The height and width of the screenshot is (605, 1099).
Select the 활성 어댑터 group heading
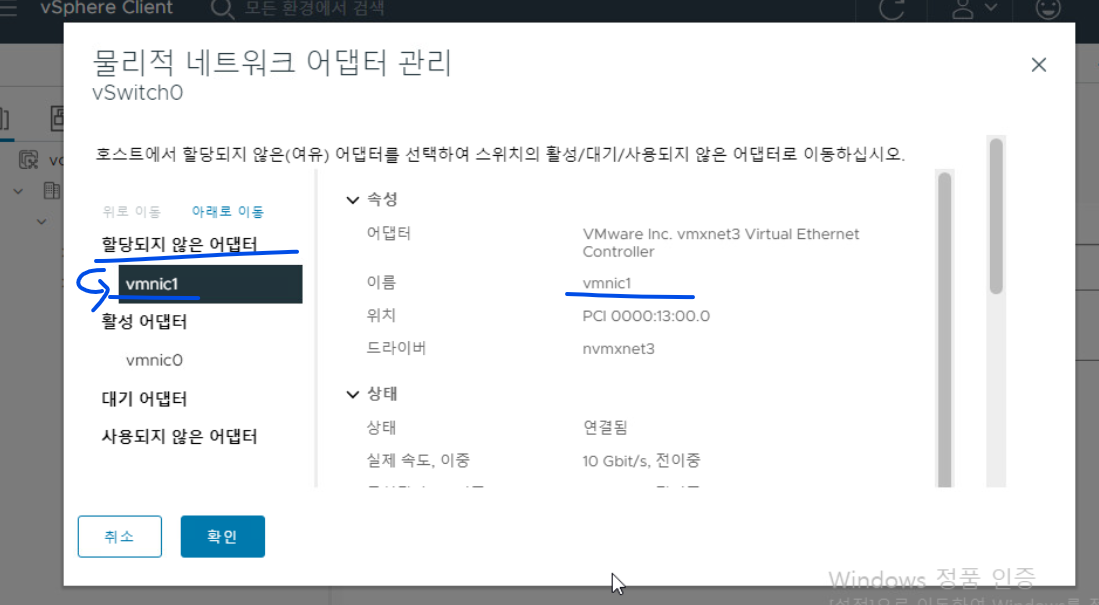tap(144, 322)
